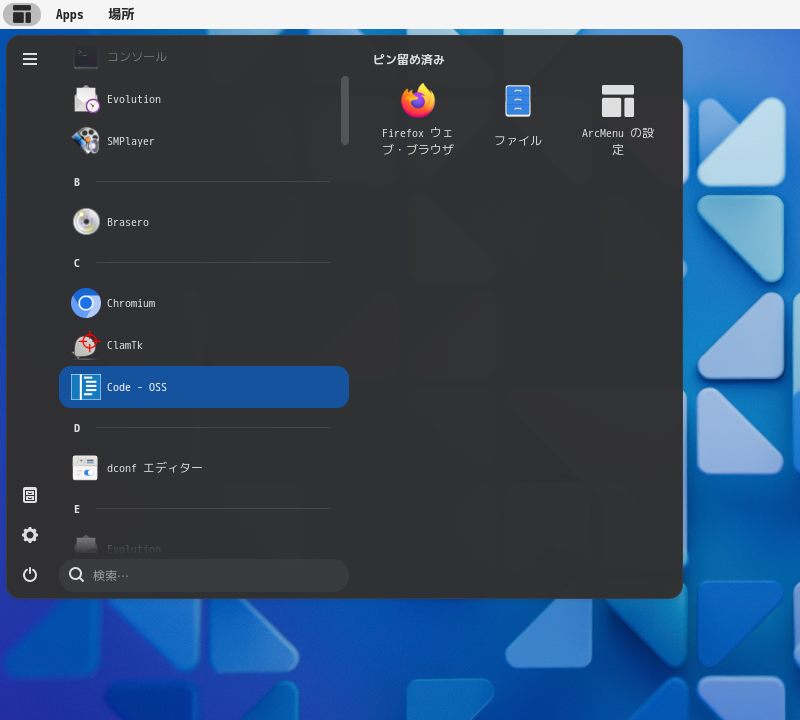Open pinned ArcMenu の設定
The image size is (800, 720).
click(618, 120)
